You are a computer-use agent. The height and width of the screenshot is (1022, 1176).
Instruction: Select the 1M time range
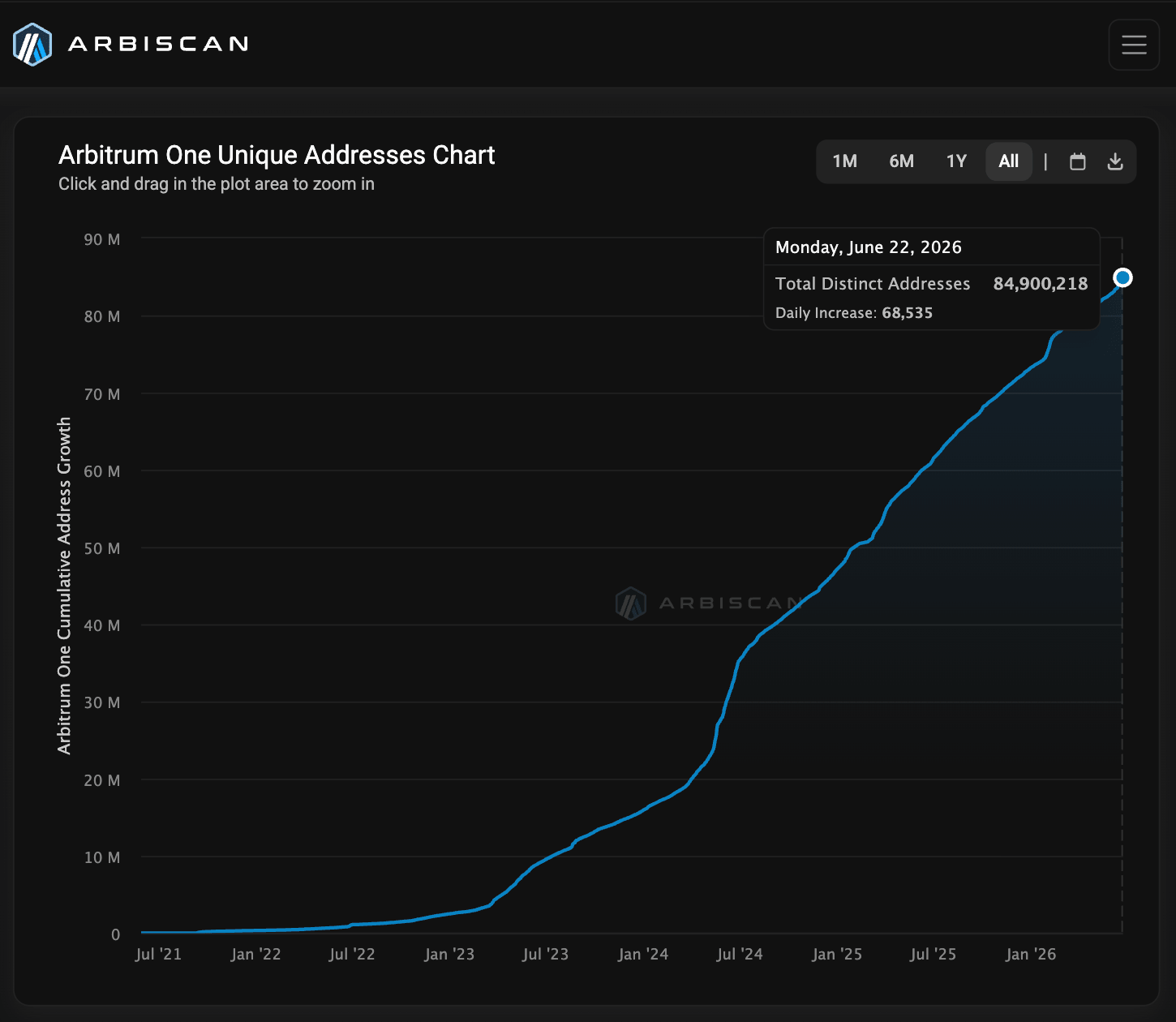(x=844, y=161)
